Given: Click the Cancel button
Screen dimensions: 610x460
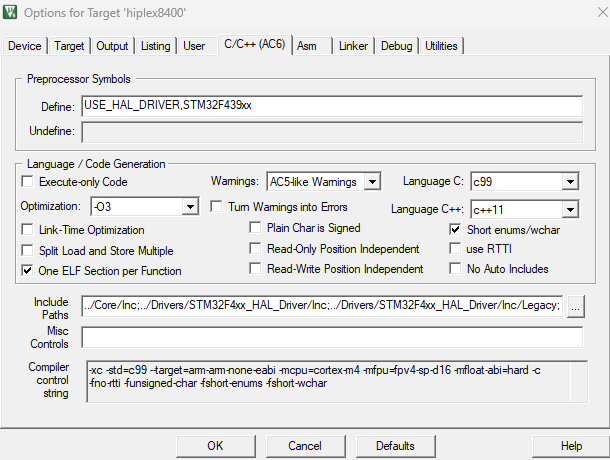Looking at the screenshot, I should click(x=305, y=446).
